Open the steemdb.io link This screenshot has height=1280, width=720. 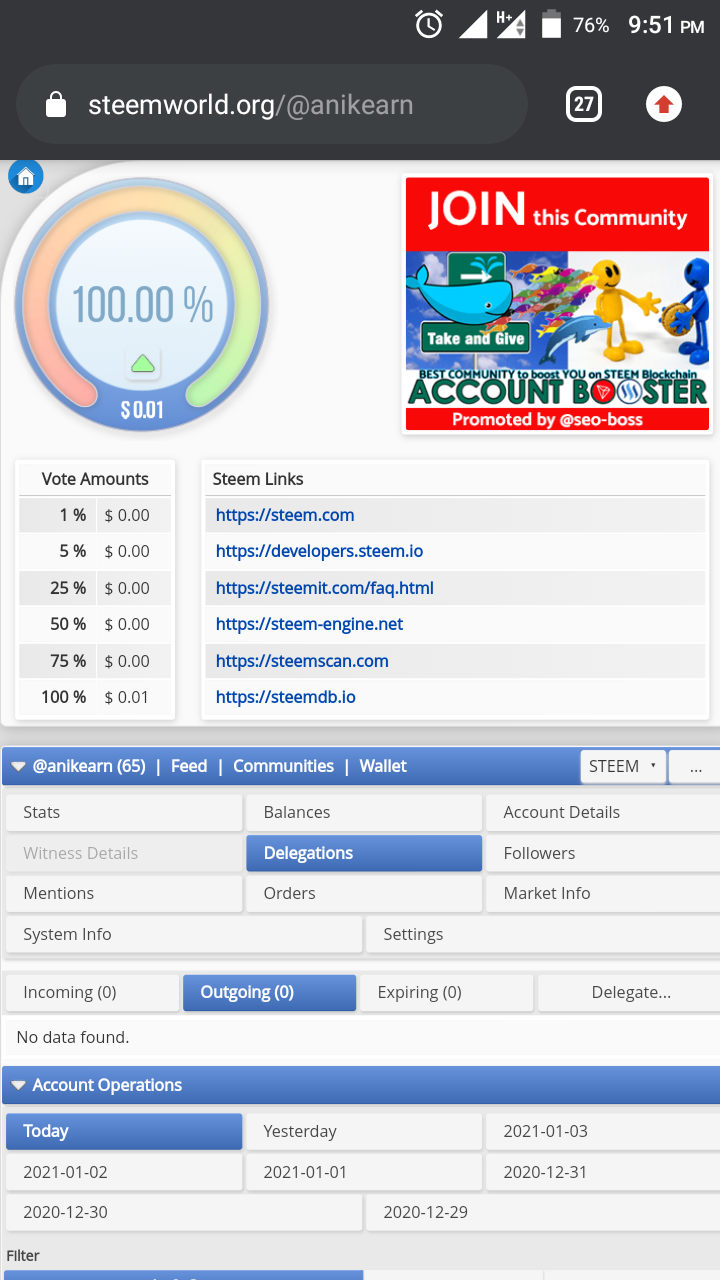pyautogui.click(x=286, y=697)
